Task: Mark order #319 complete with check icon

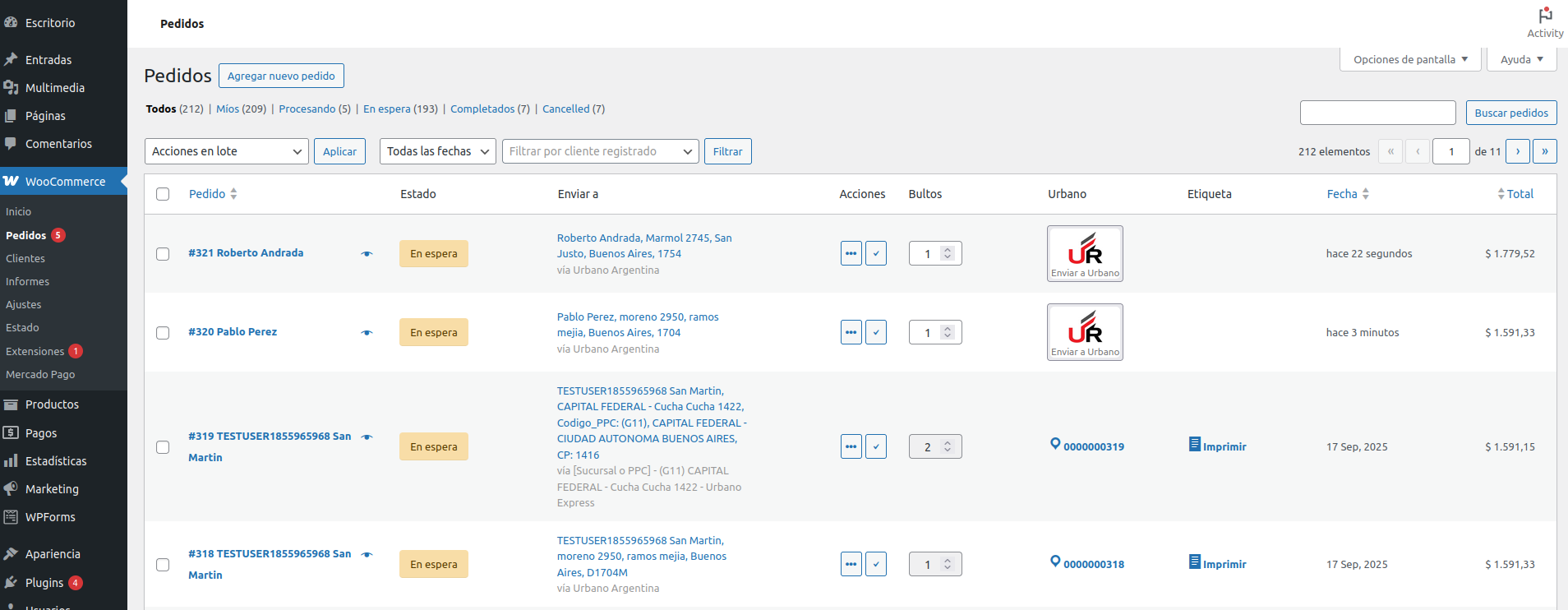Action: (x=876, y=446)
